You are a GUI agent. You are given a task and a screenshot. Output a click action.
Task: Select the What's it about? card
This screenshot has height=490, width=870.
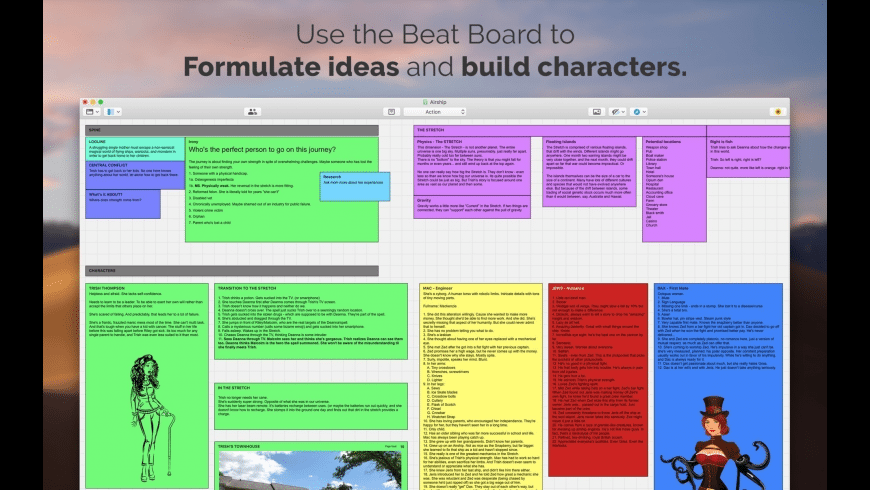123,204
